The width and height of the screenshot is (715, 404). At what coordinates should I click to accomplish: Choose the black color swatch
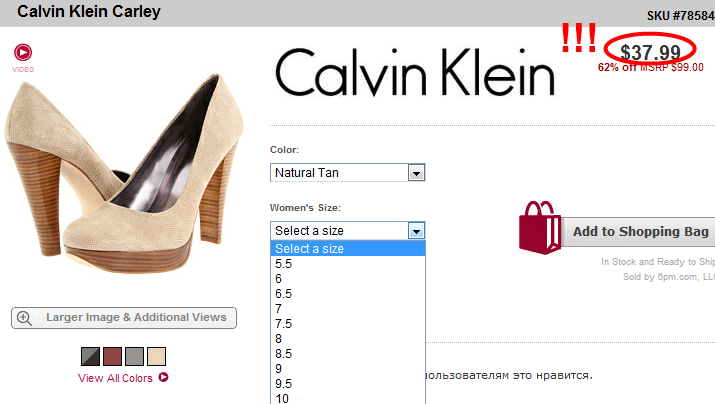(x=90, y=356)
